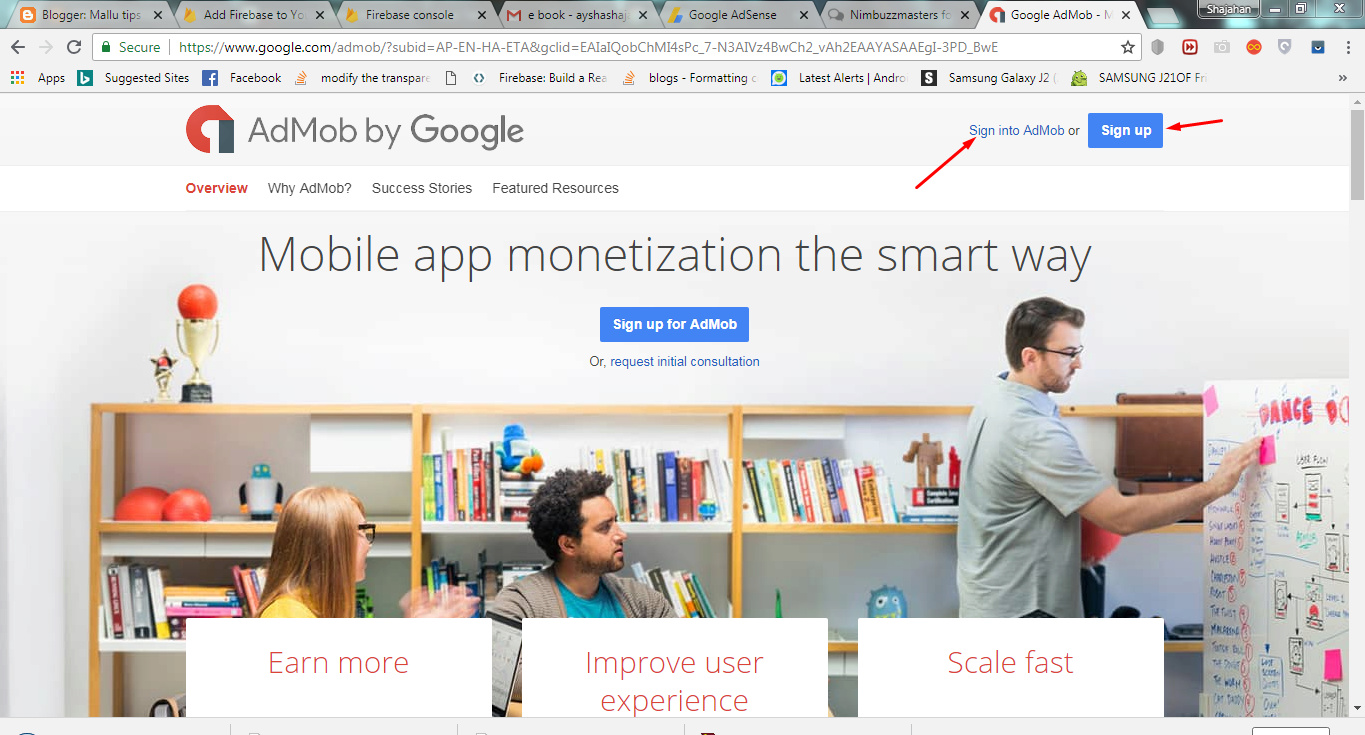Image resolution: width=1365 pixels, height=735 pixels.
Task: Click the gray camera extension icon
Action: click(x=1221, y=47)
